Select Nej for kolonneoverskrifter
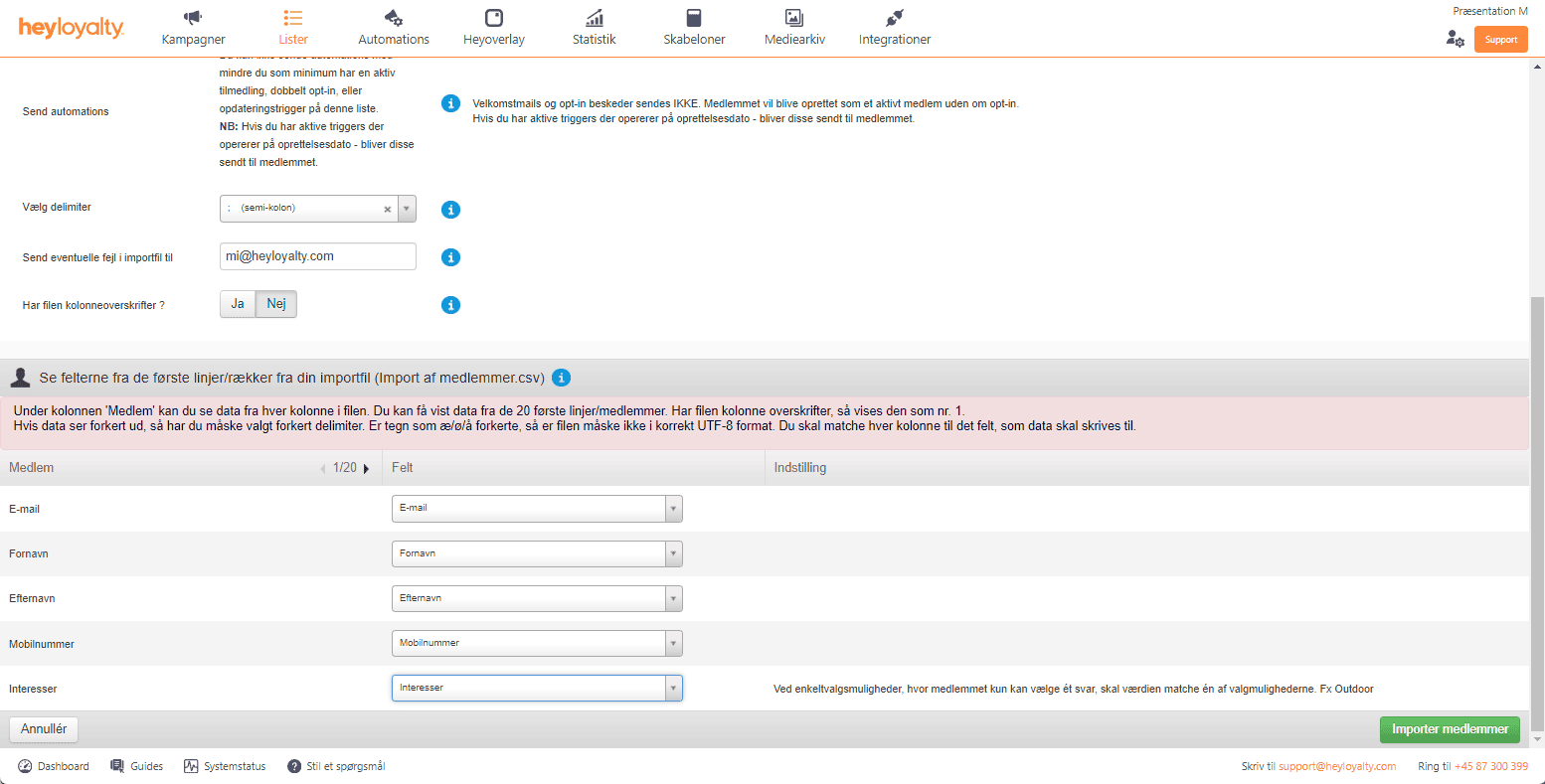Screen dimensions: 1545x784 [x=275, y=304]
